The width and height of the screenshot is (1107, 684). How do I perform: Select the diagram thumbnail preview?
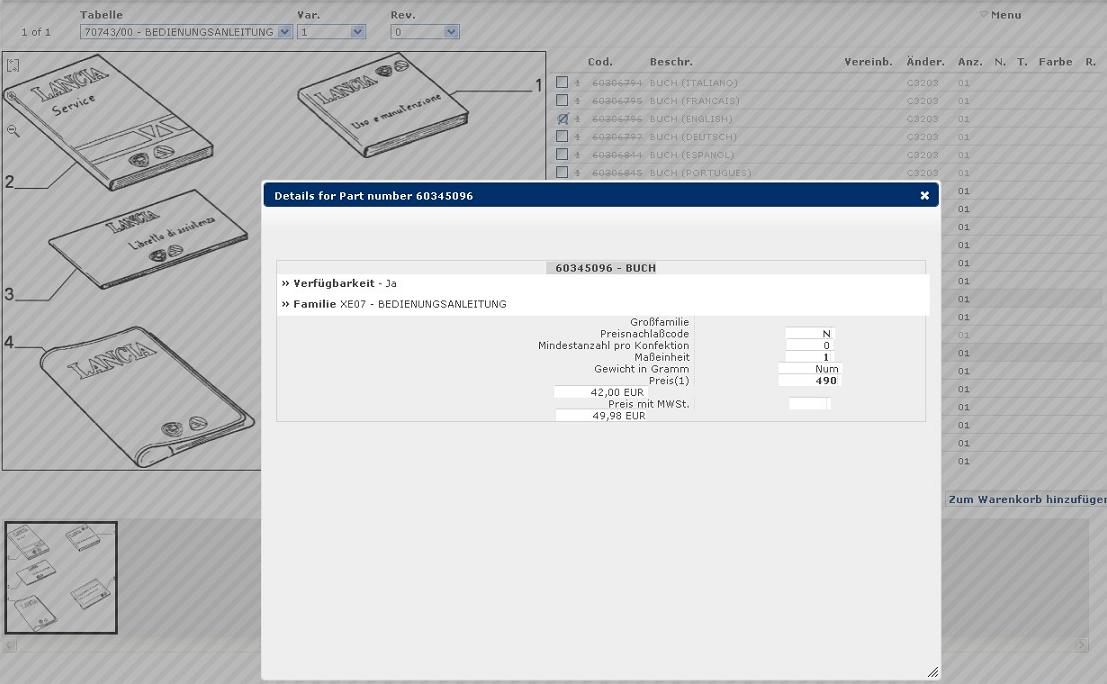pyautogui.click(x=61, y=578)
